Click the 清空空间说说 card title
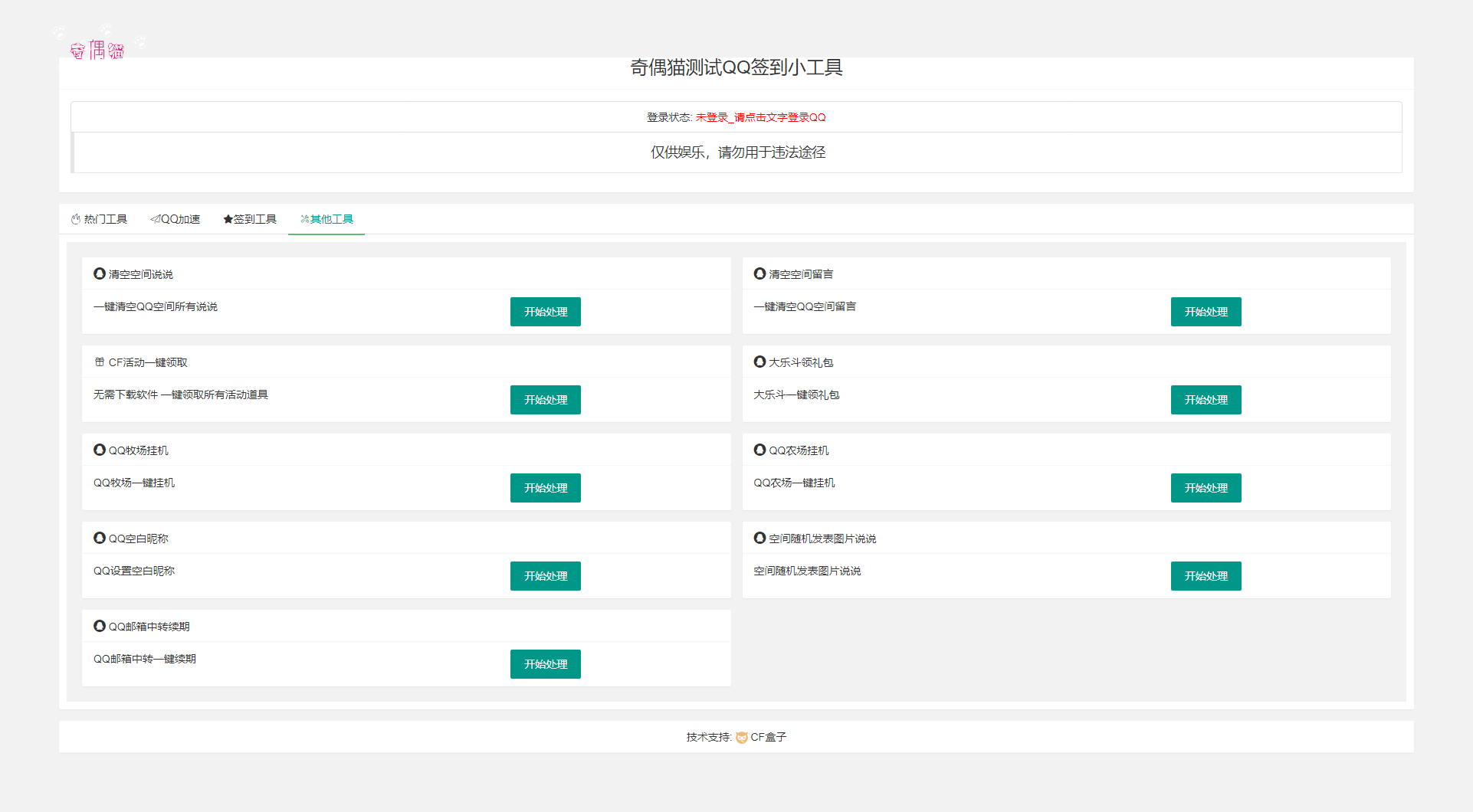The image size is (1473, 812). [x=141, y=274]
